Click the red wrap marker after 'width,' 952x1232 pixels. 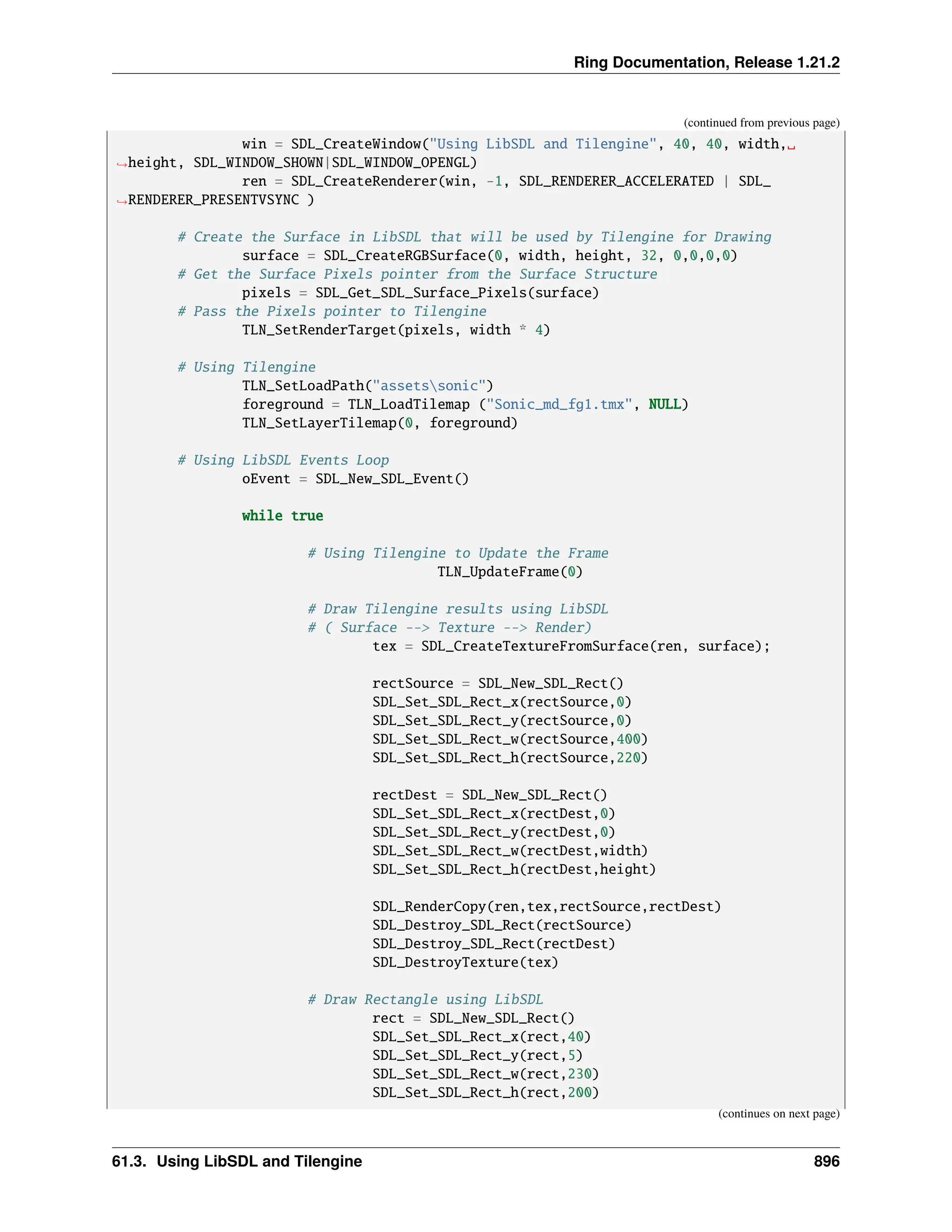(x=791, y=146)
